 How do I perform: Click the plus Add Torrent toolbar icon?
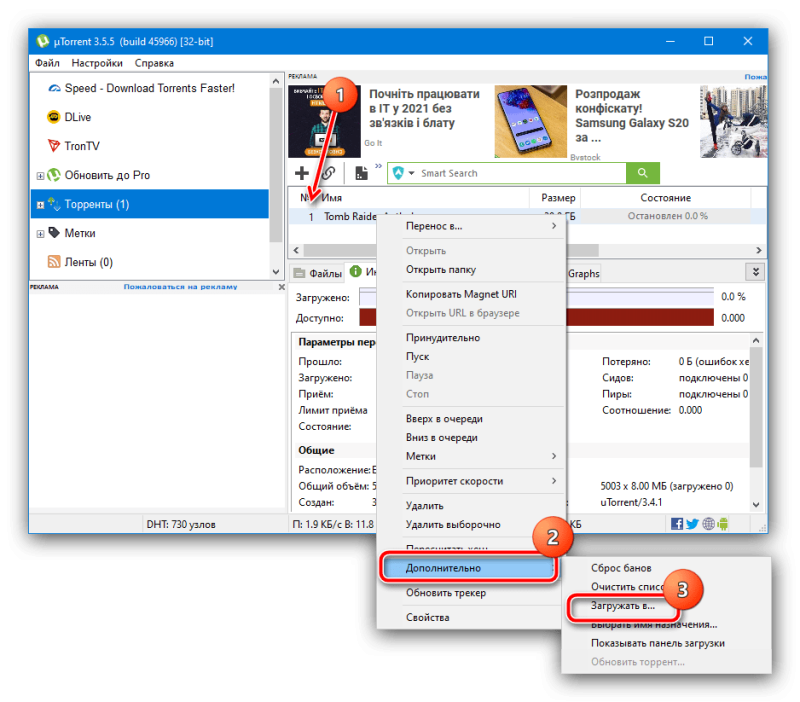(302, 173)
